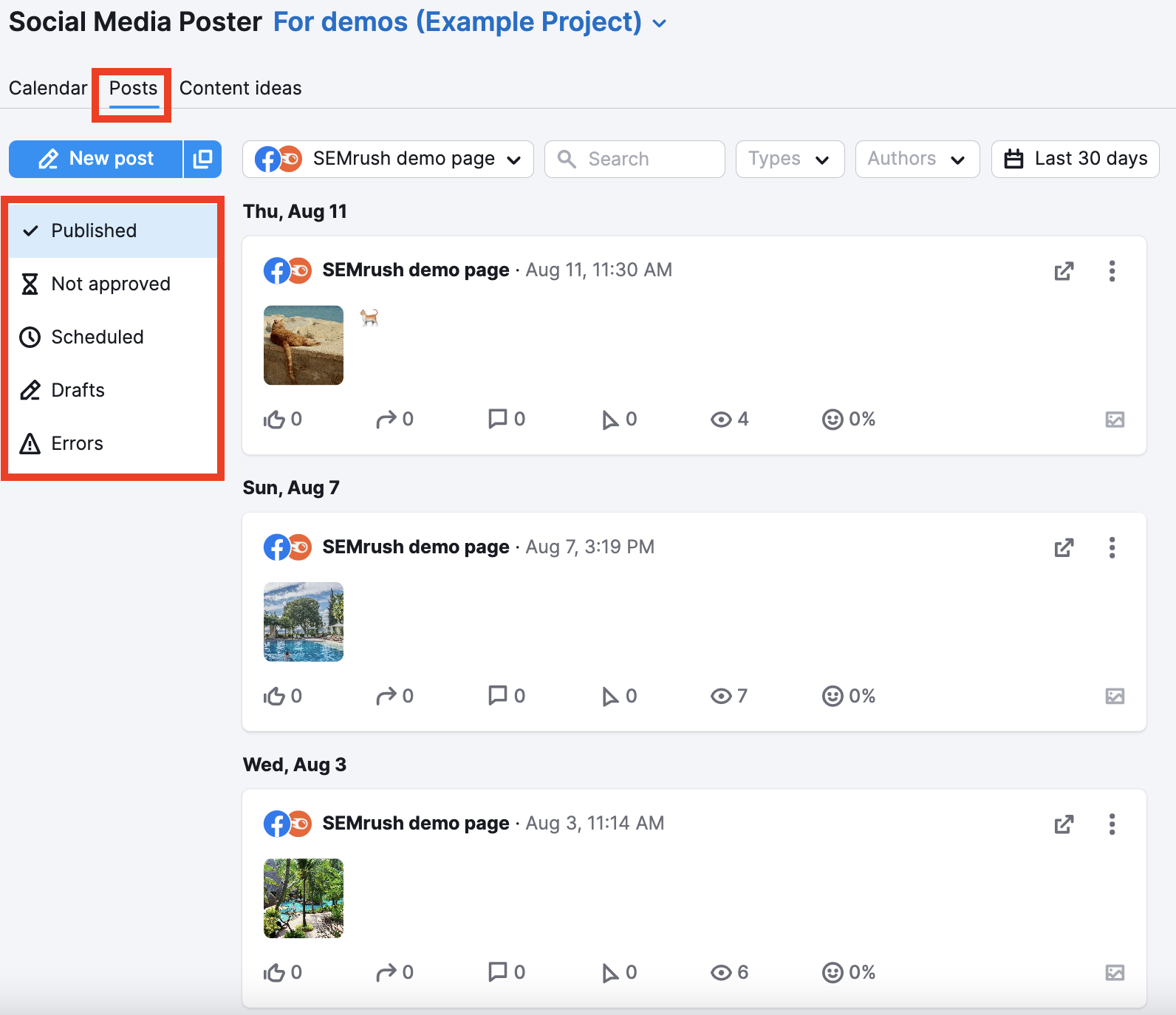
Task: Click the engagement smiley icon on Aug 7 post
Action: 833,697
